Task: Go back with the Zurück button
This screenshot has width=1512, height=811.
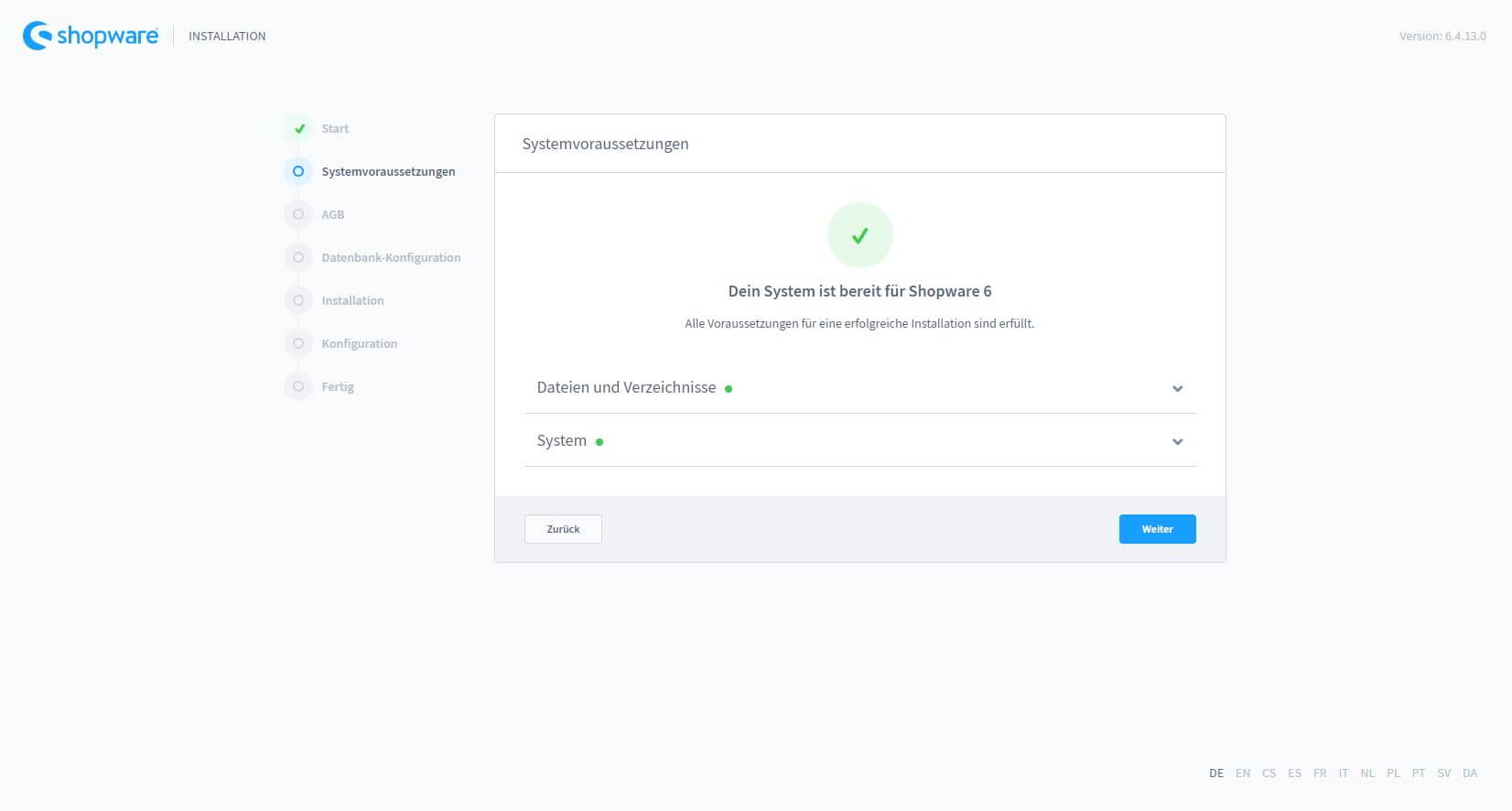Action: coord(563,529)
